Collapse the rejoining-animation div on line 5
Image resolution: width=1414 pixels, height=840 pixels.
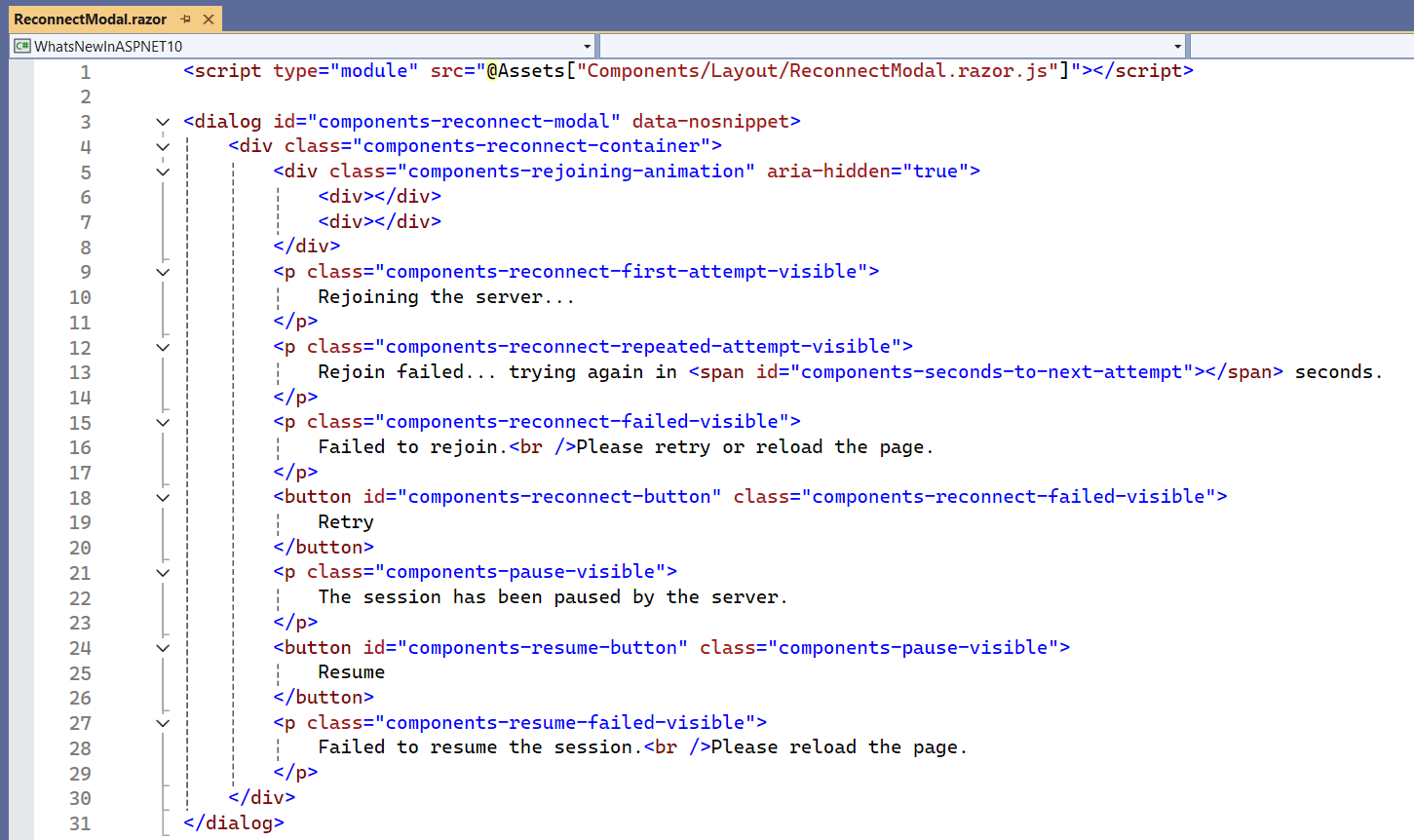click(163, 171)
